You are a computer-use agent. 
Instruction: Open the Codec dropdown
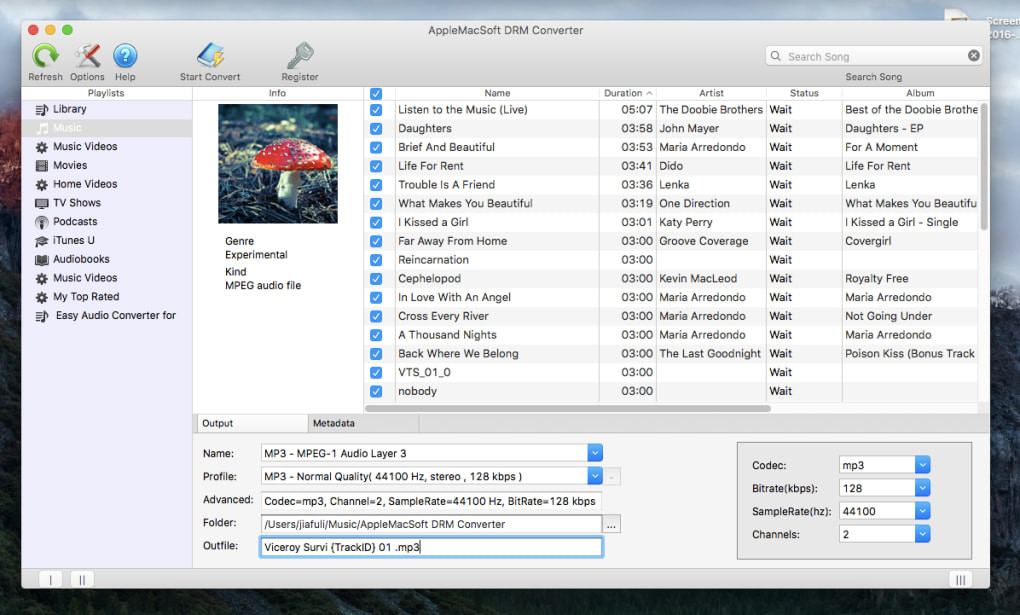pyautogui.click(x=922, y=465)
